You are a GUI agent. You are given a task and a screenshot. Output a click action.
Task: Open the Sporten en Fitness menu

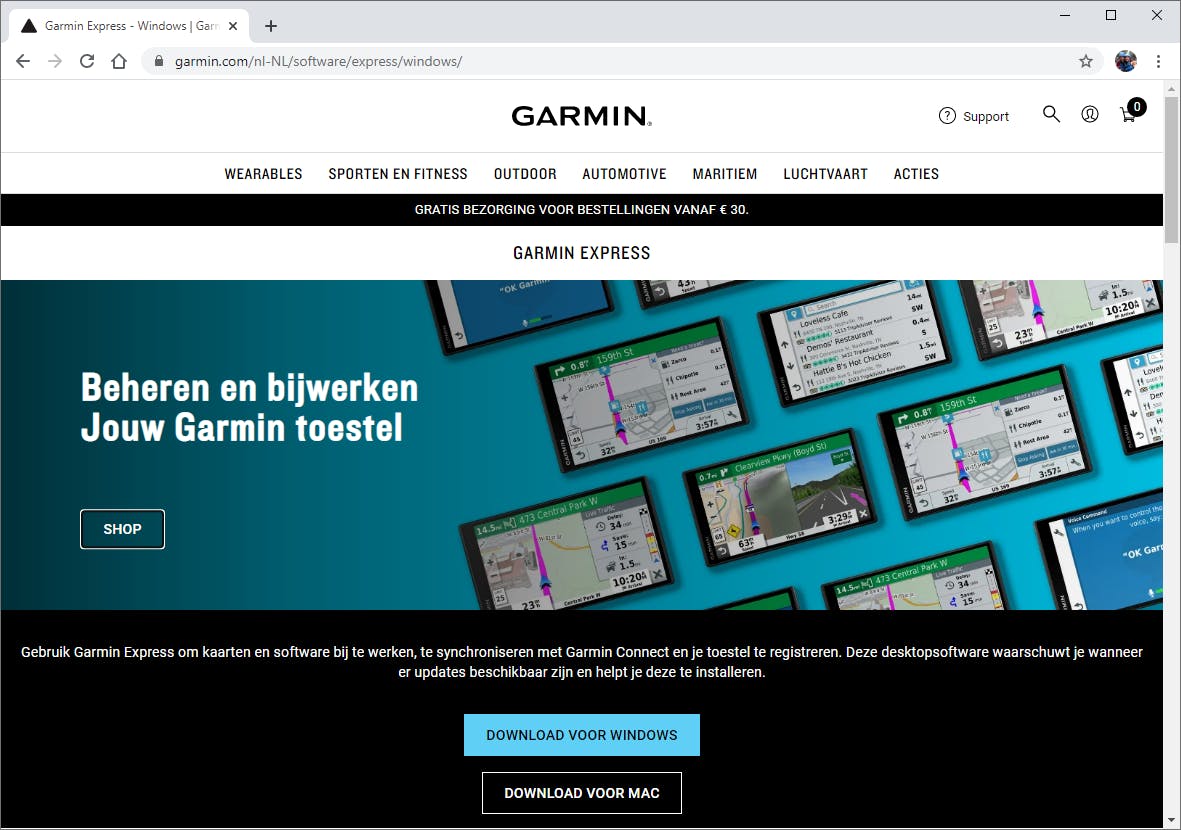[398, 174]
